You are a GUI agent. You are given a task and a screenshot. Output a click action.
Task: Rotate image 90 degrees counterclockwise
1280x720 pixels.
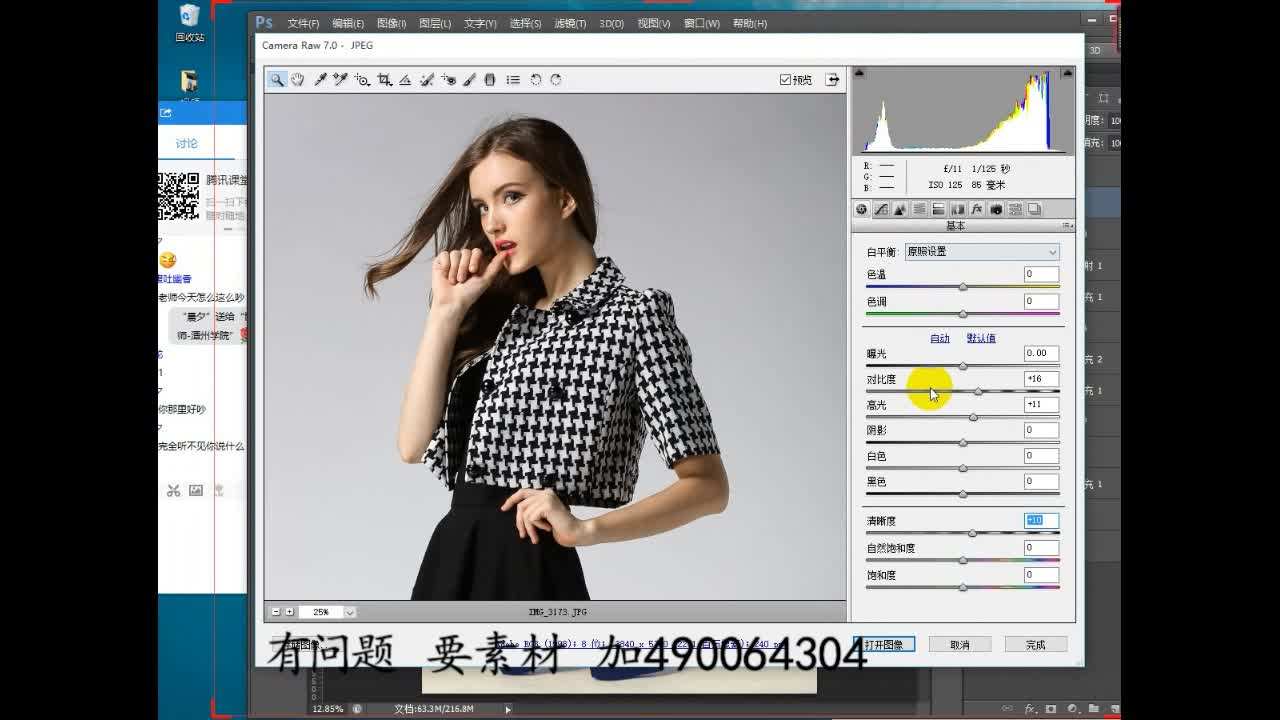pos(536,80)
